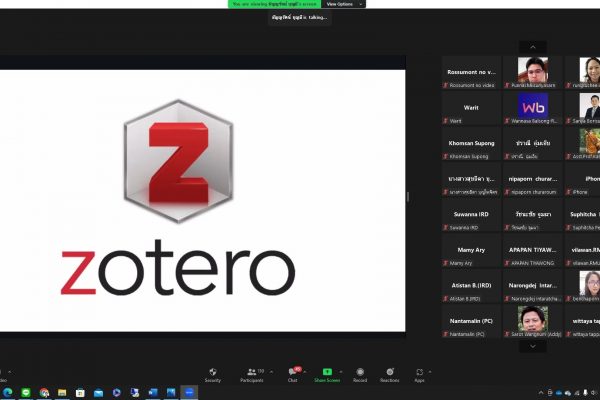The height and width of the screenshot is (400, 600).
Task: Expand the caret next to Participants
Action: point(271,372)
